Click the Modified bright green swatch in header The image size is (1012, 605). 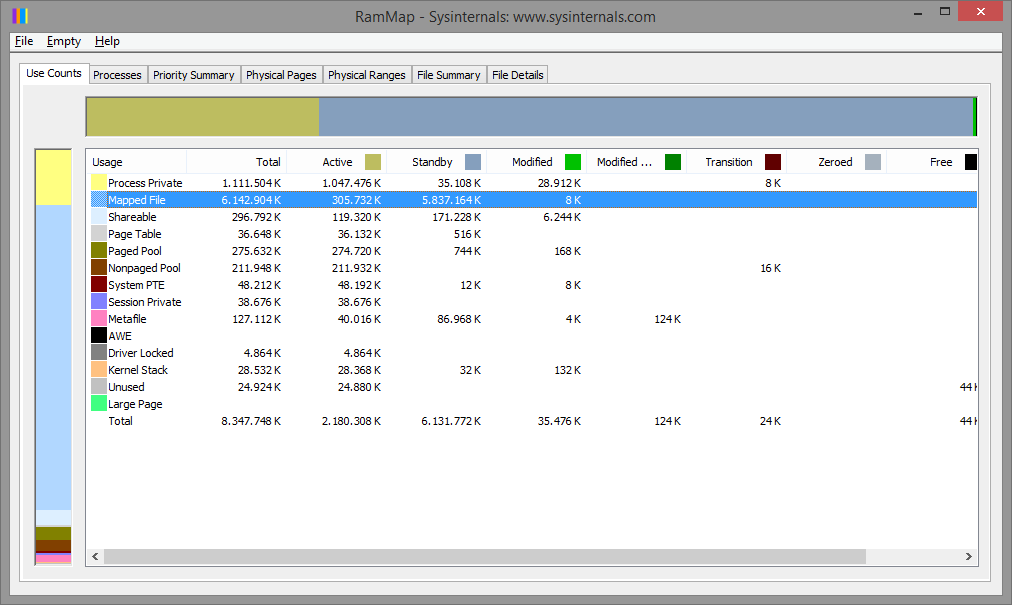[573, 162]
